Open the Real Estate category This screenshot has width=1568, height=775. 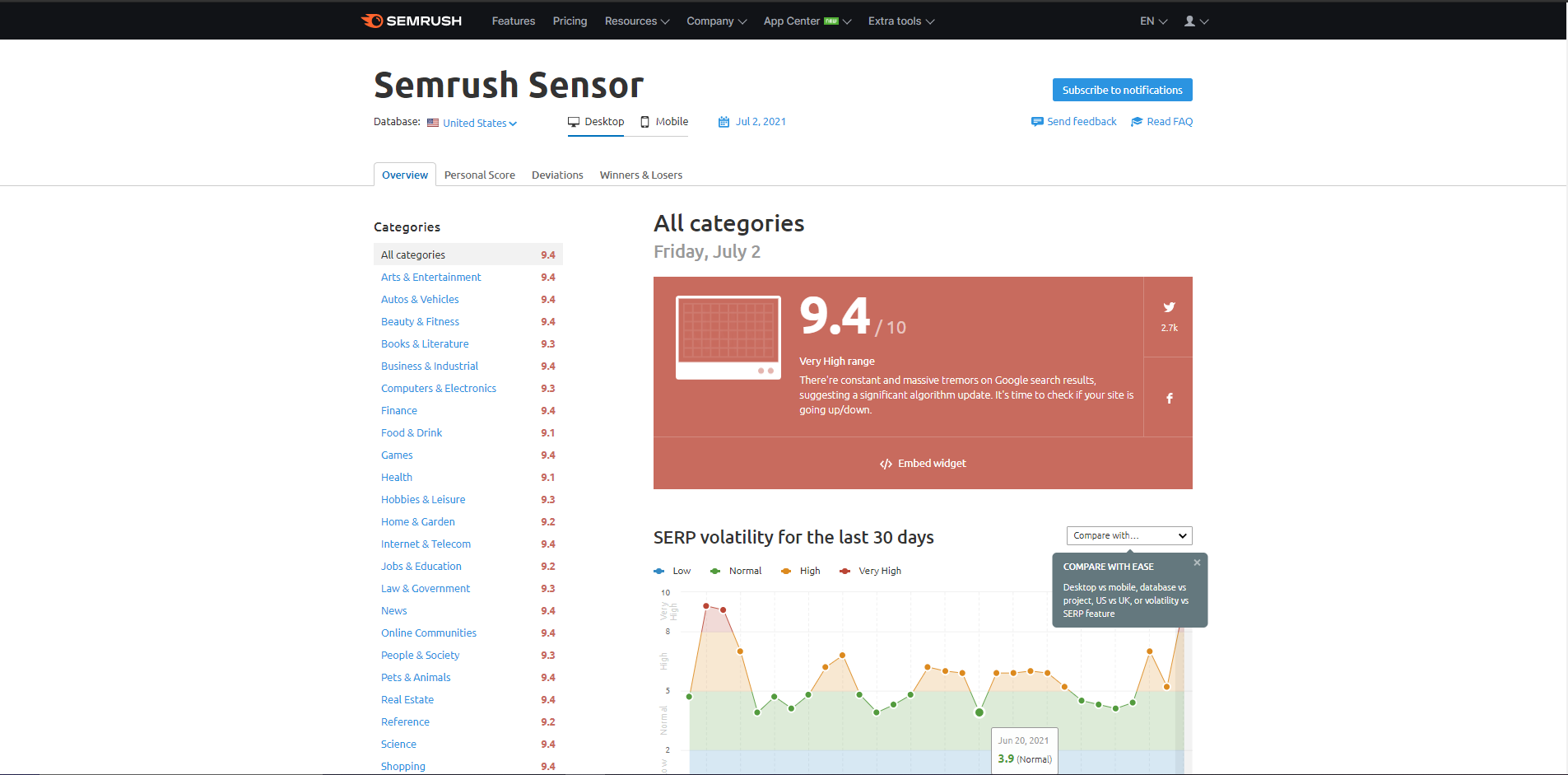(407, 700)
